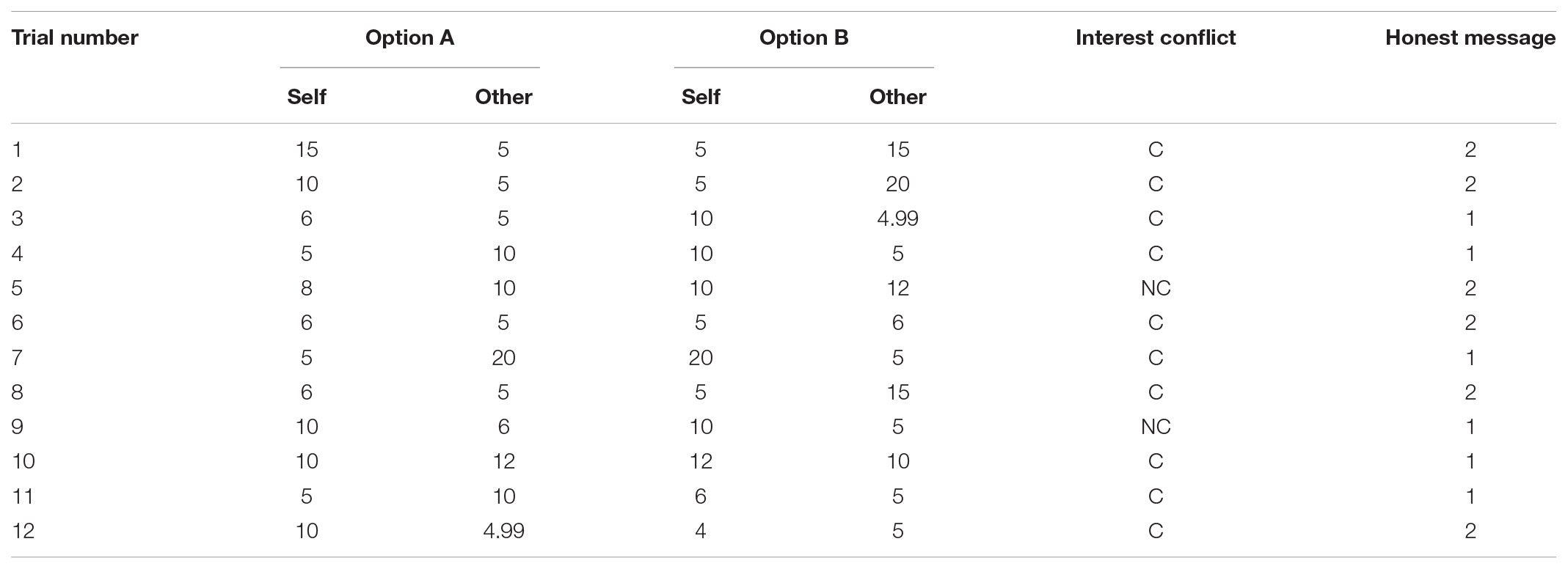Select honest message value in trial 12
The width and height of the screenshot is (1568, 569).
(x=1470, y=531)
